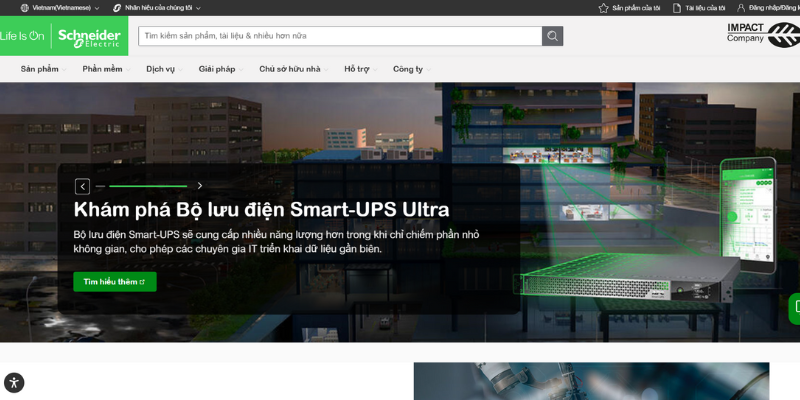Go to the next carousel slide
The image size is (800, 400).
pyautogui.click(x=200, y=186)
